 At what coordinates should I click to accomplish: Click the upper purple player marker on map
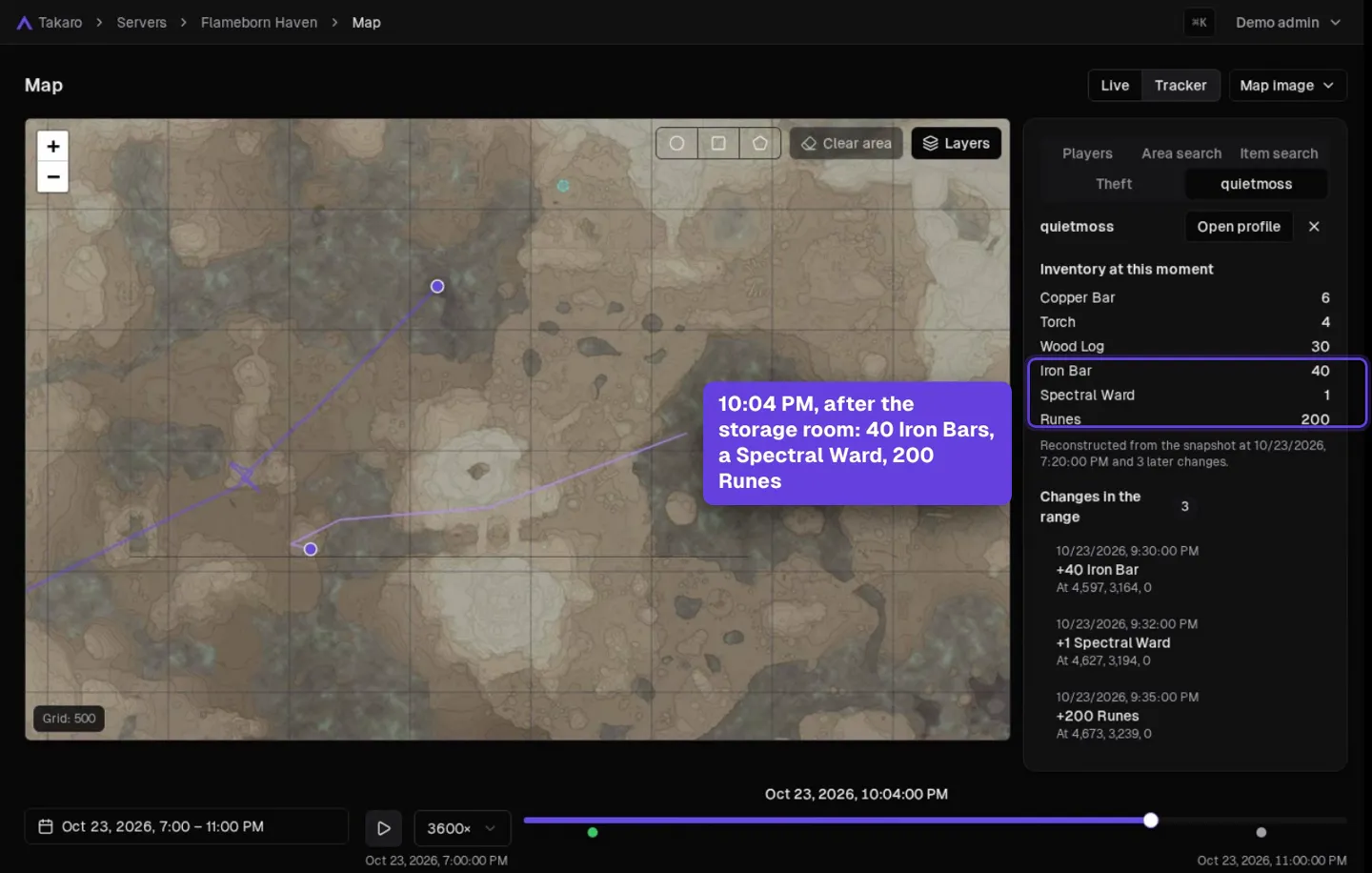(x=437, y=286)
